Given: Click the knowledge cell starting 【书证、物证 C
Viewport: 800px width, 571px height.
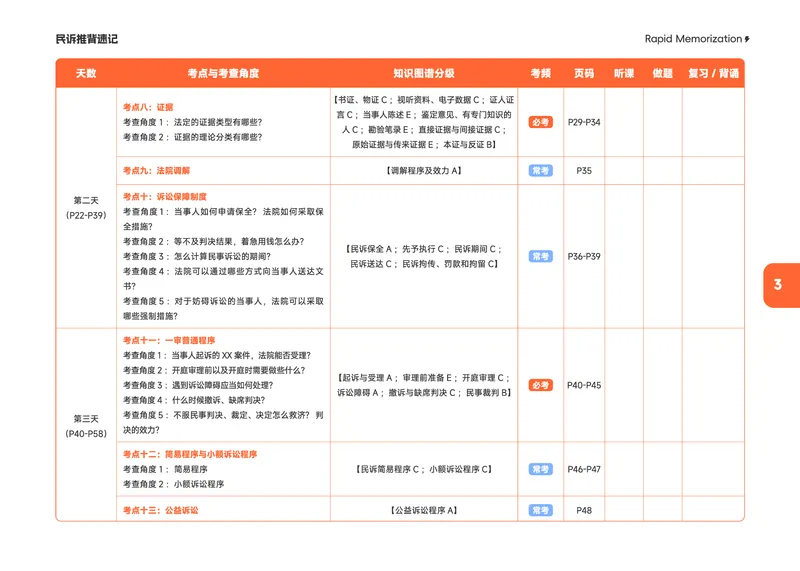Looking at the screenshot, I should (423, 122).
